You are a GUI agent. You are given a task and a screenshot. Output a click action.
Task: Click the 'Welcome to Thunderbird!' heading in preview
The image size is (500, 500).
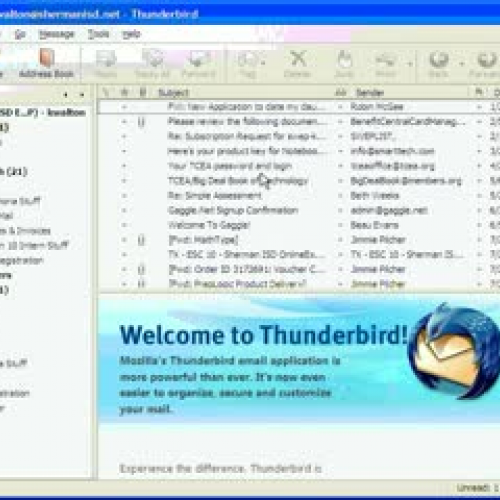click(263, 335)
